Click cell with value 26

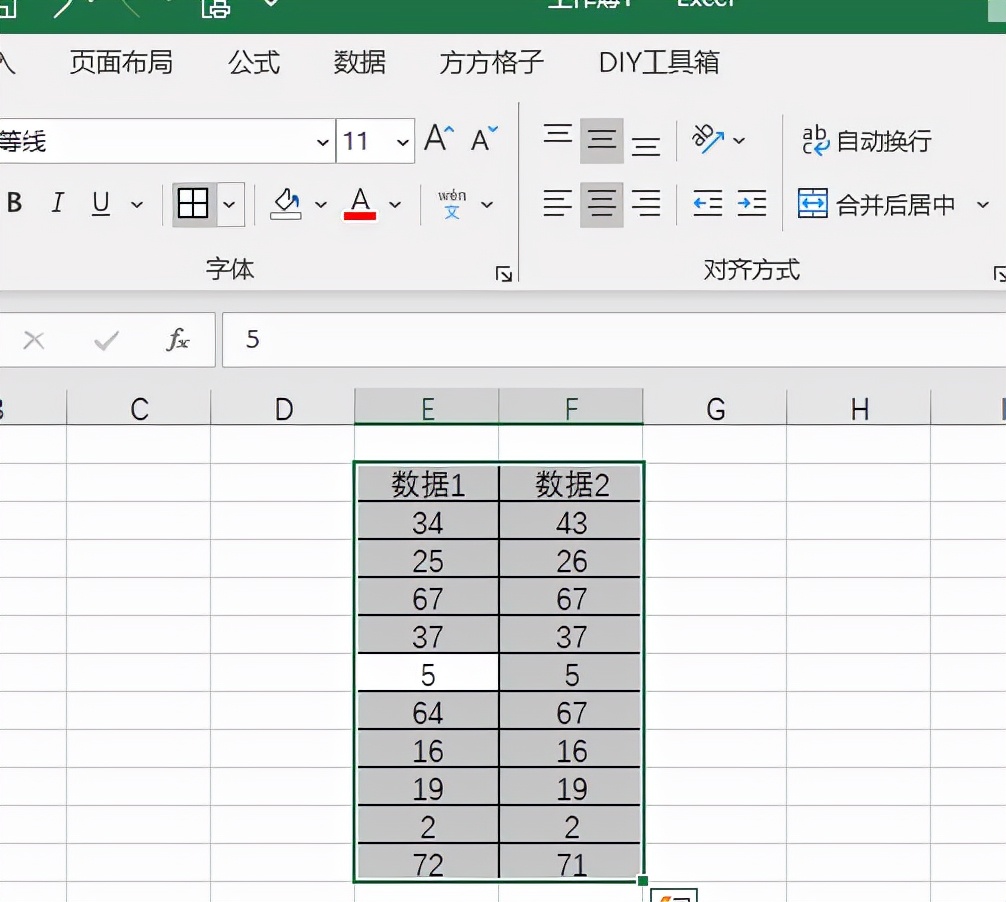(x=571, y=559)
